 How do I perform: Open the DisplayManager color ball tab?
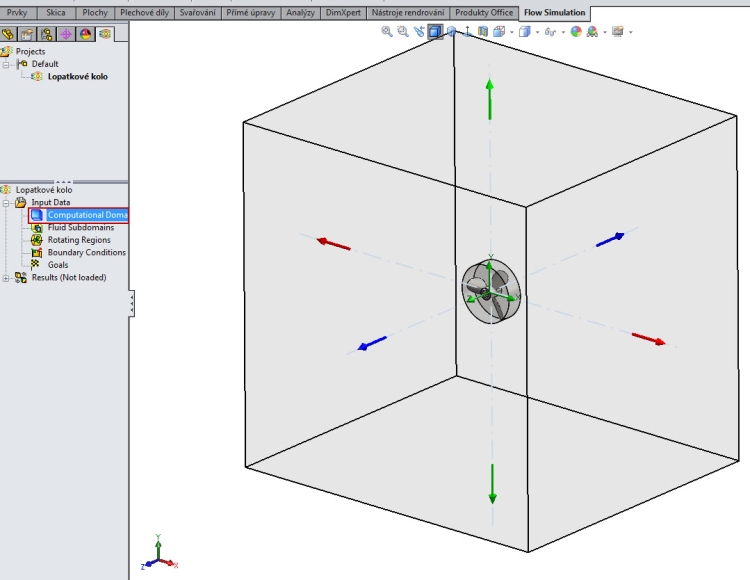(86, 34)
